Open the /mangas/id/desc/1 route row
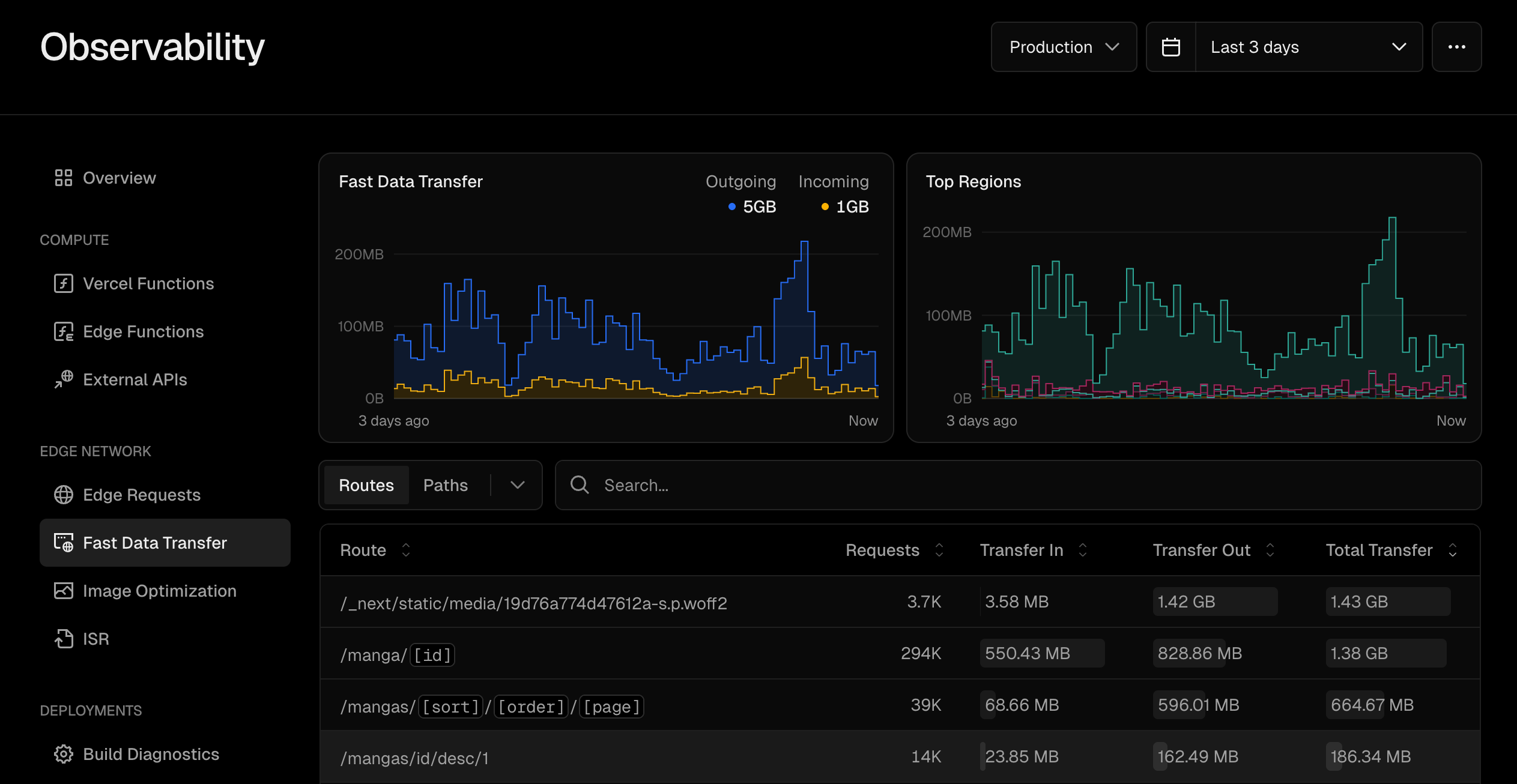 coord(900,757)
